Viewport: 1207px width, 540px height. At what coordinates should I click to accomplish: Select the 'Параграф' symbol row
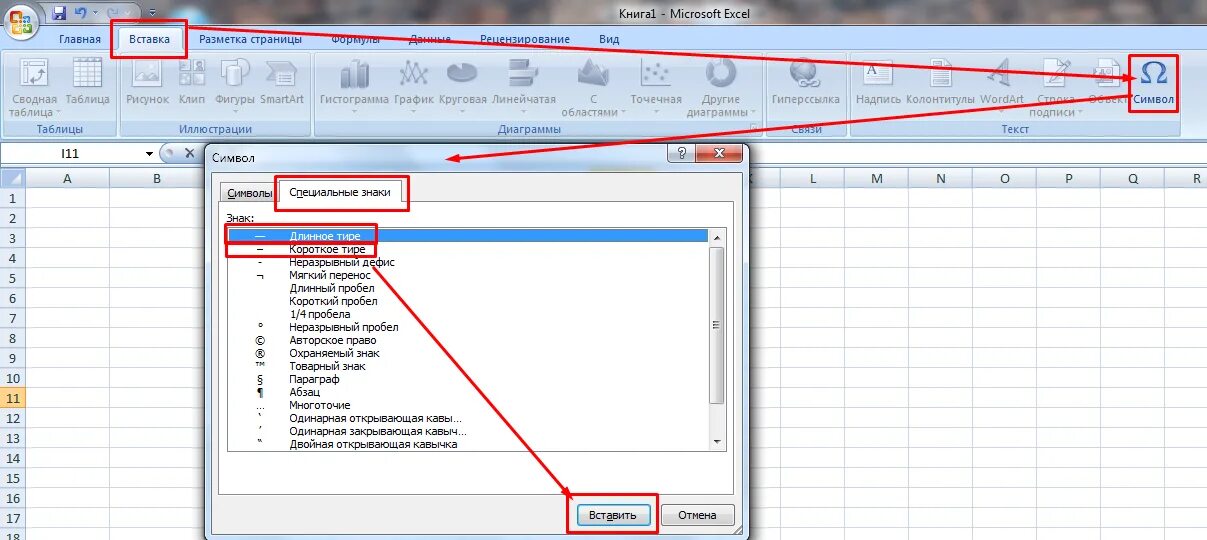coord(468,379)
